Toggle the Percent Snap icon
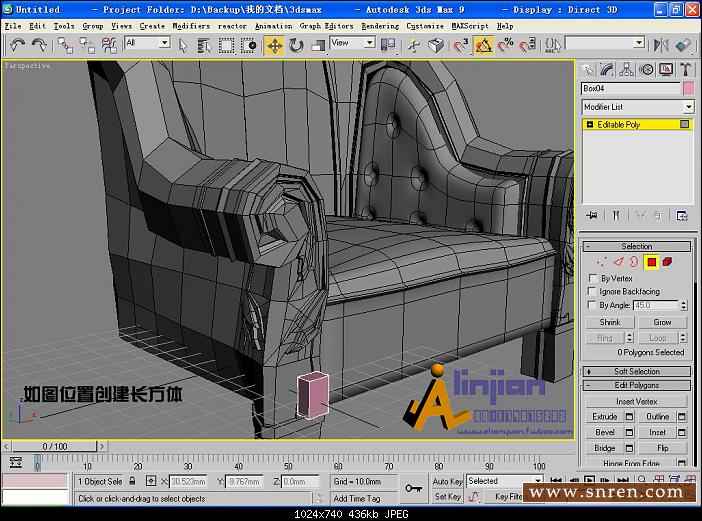 pos(505,45)
